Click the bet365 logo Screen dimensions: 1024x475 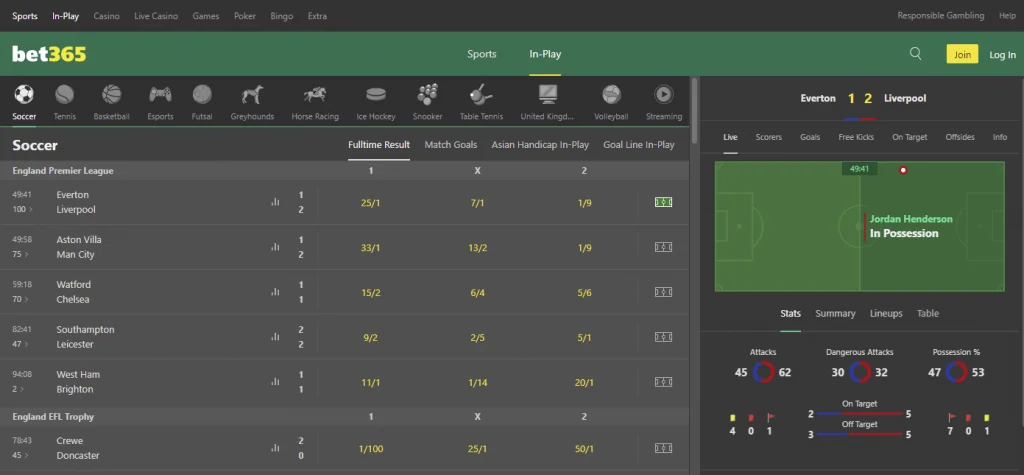click(x=49, y=54)
